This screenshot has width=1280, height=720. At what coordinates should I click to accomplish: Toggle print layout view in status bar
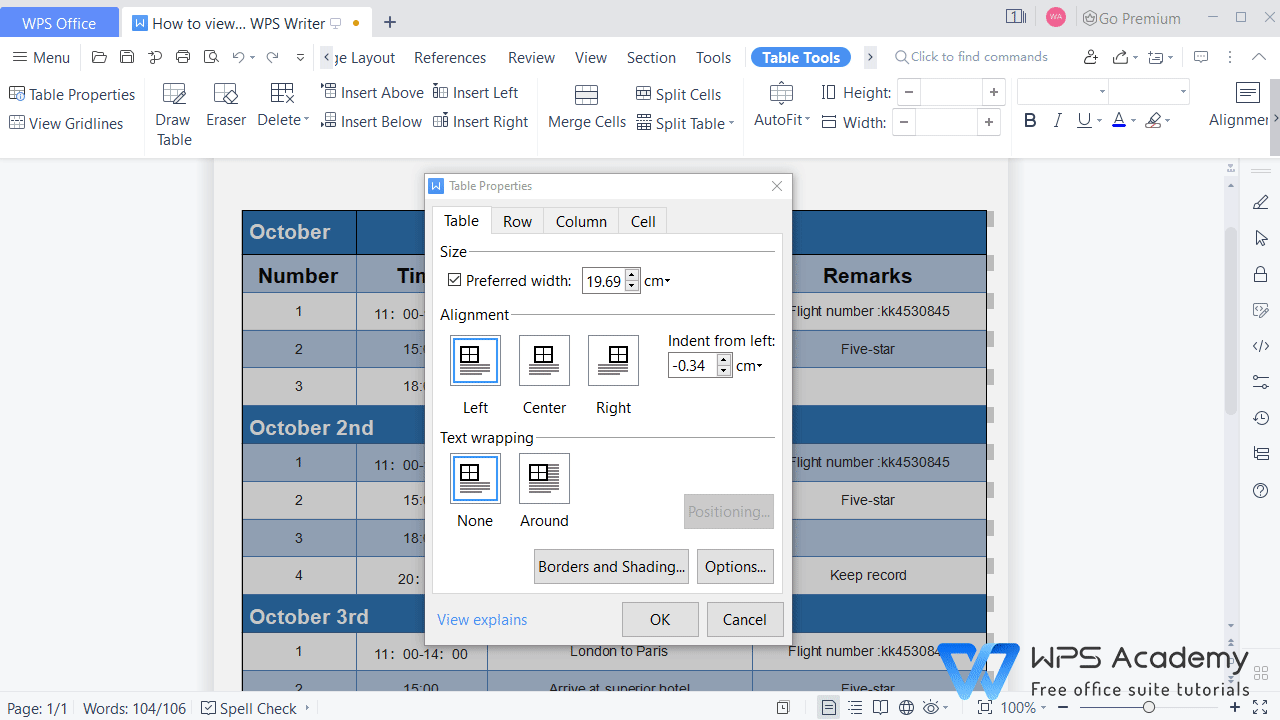click(828, 708)
